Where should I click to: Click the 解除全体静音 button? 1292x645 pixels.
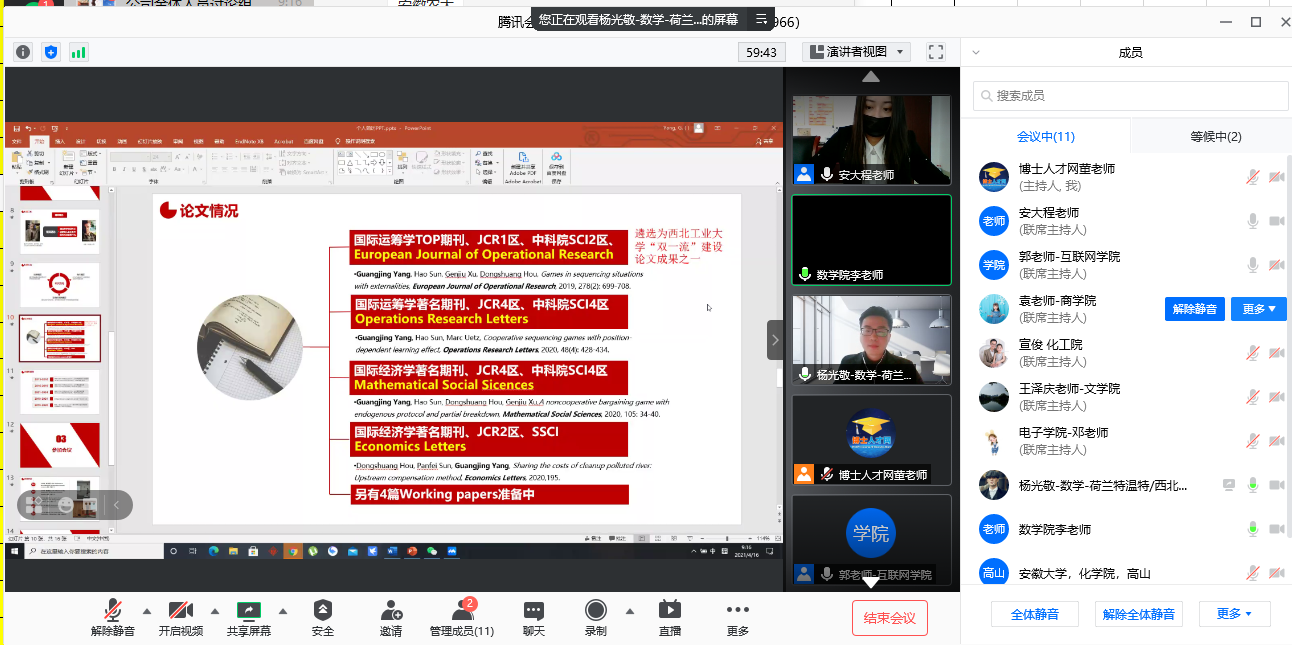(x=1139, y=614)
